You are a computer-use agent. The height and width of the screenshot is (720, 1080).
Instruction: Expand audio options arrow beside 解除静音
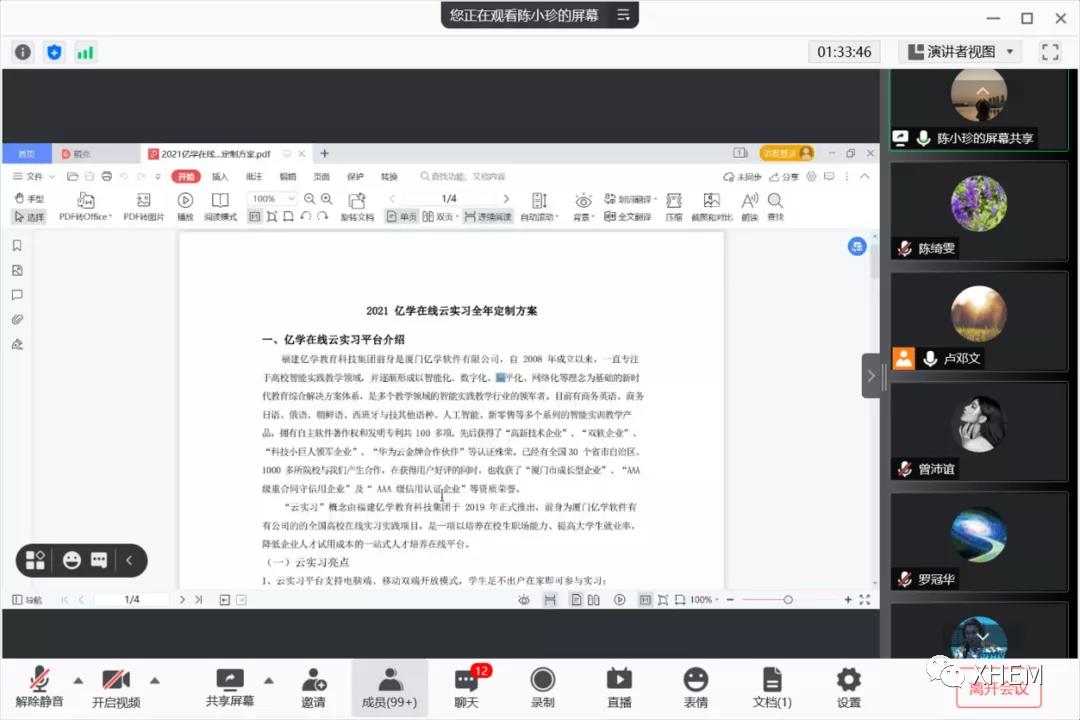click(x=78, y=680)
